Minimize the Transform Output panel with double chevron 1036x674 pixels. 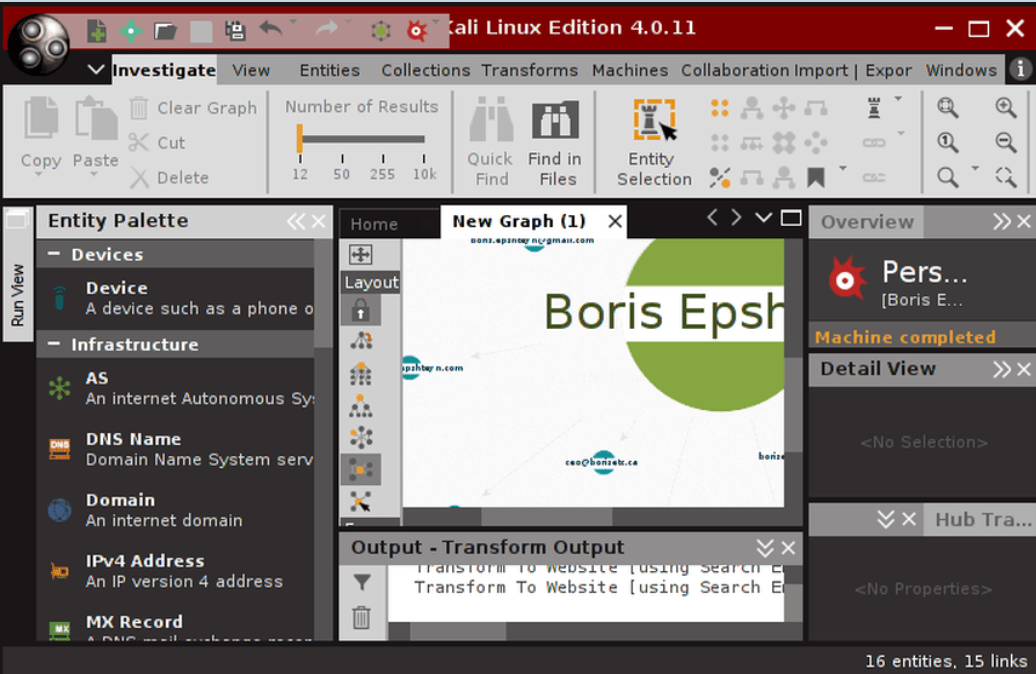click(x=764, y=548)
